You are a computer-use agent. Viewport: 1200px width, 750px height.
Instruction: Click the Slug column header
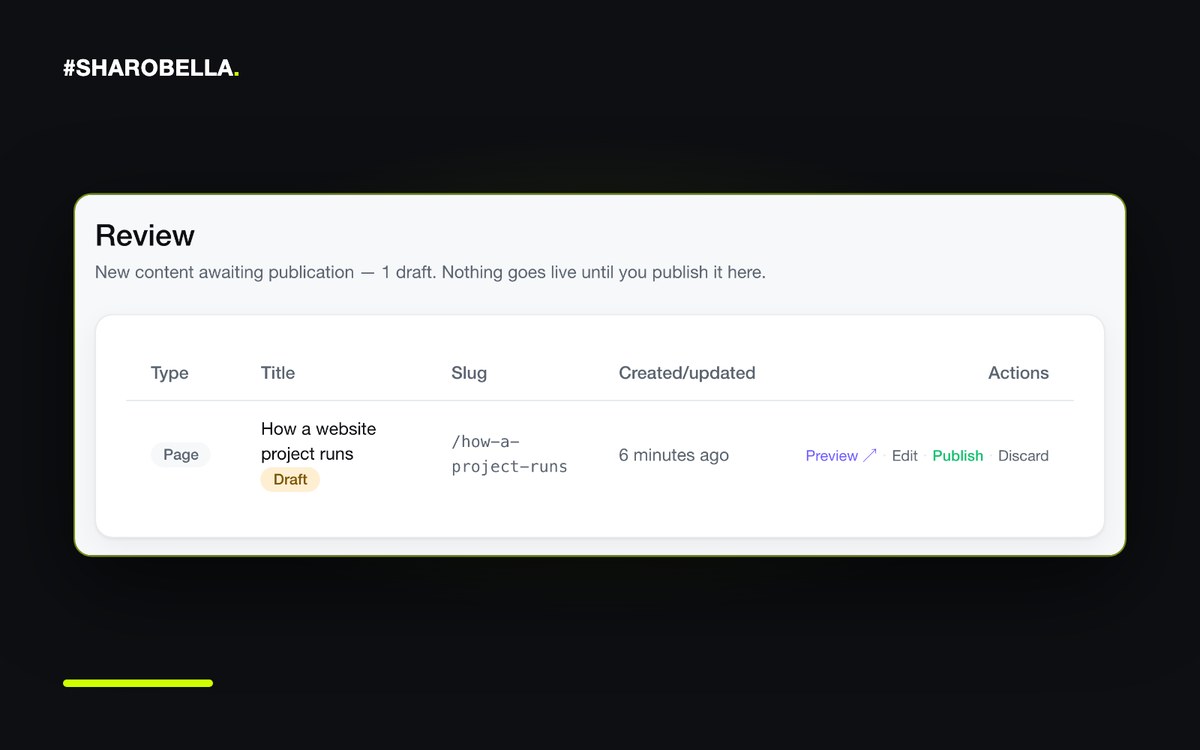[469, 373]
